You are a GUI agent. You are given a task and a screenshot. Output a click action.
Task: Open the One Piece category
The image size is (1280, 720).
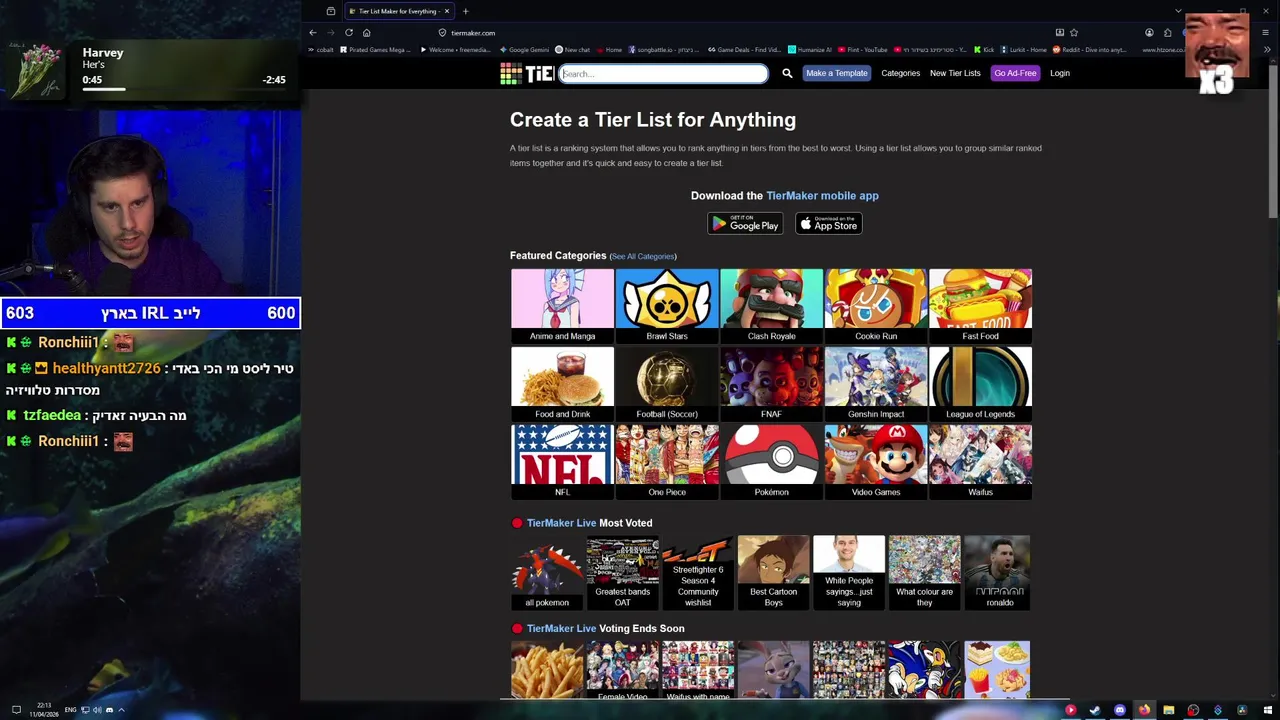pyautogui.click(x=667, y=462)
